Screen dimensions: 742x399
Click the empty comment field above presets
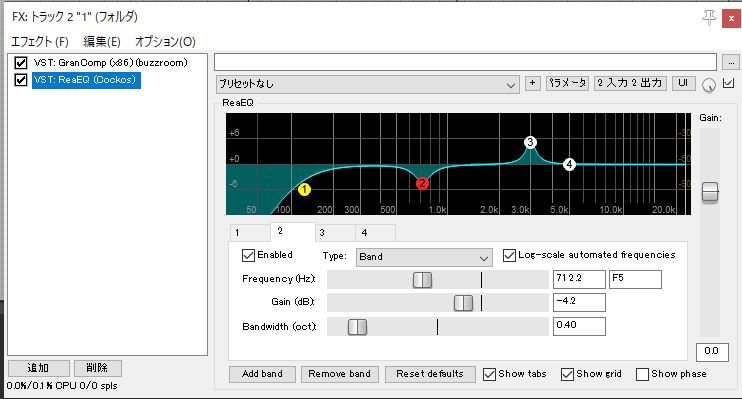click(x=466, y=62)
